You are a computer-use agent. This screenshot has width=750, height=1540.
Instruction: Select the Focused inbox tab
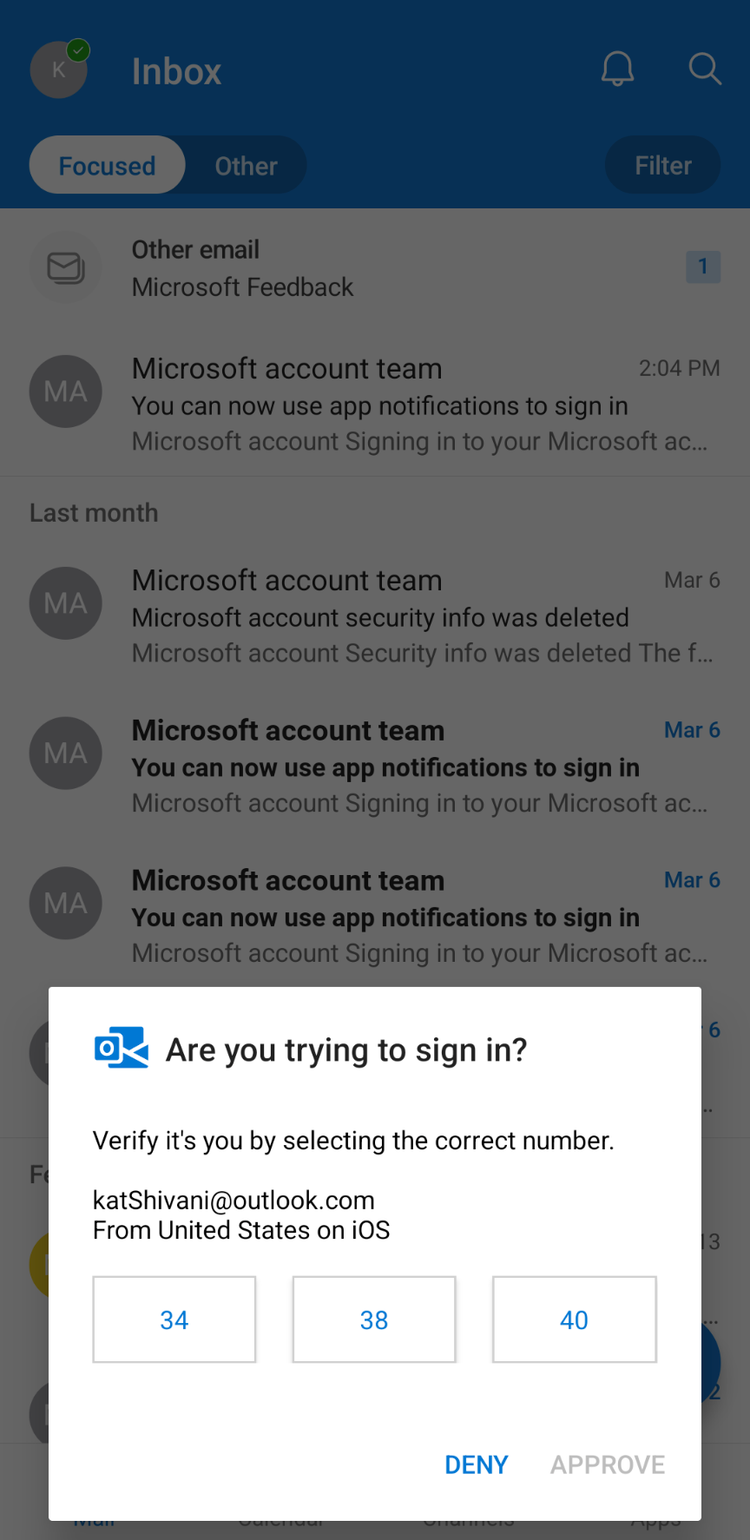click(106, 165)
